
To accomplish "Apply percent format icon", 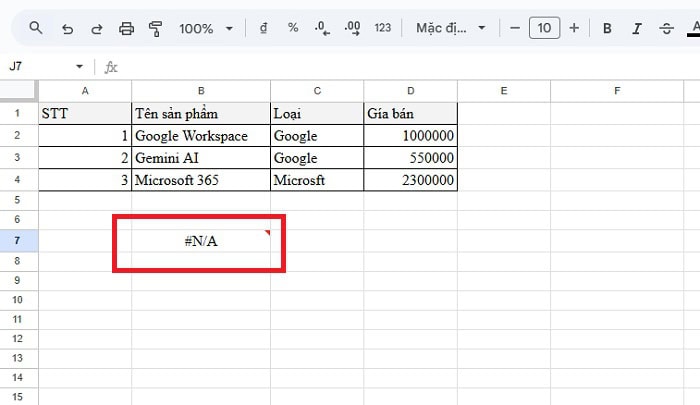I will [293, 28].
